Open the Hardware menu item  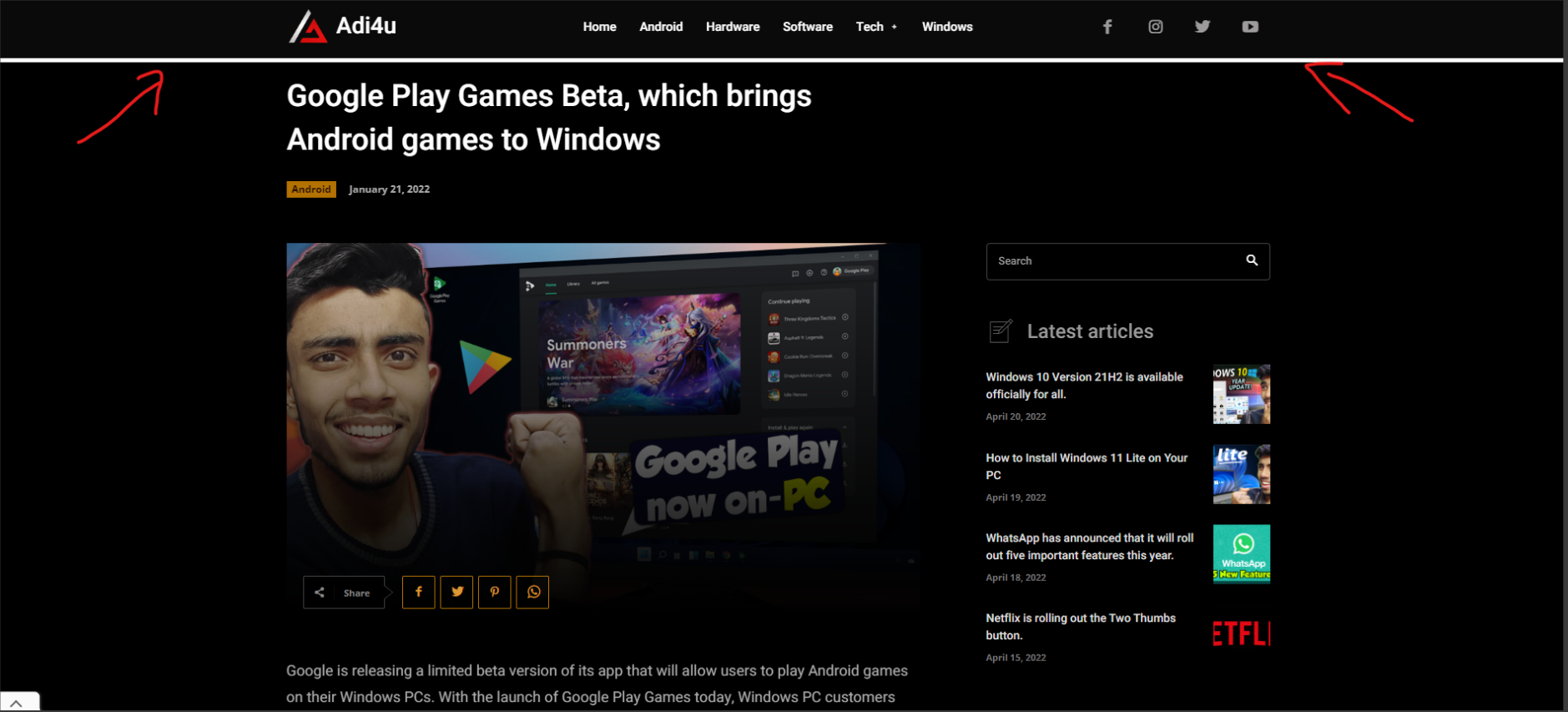tap(733, 27)
